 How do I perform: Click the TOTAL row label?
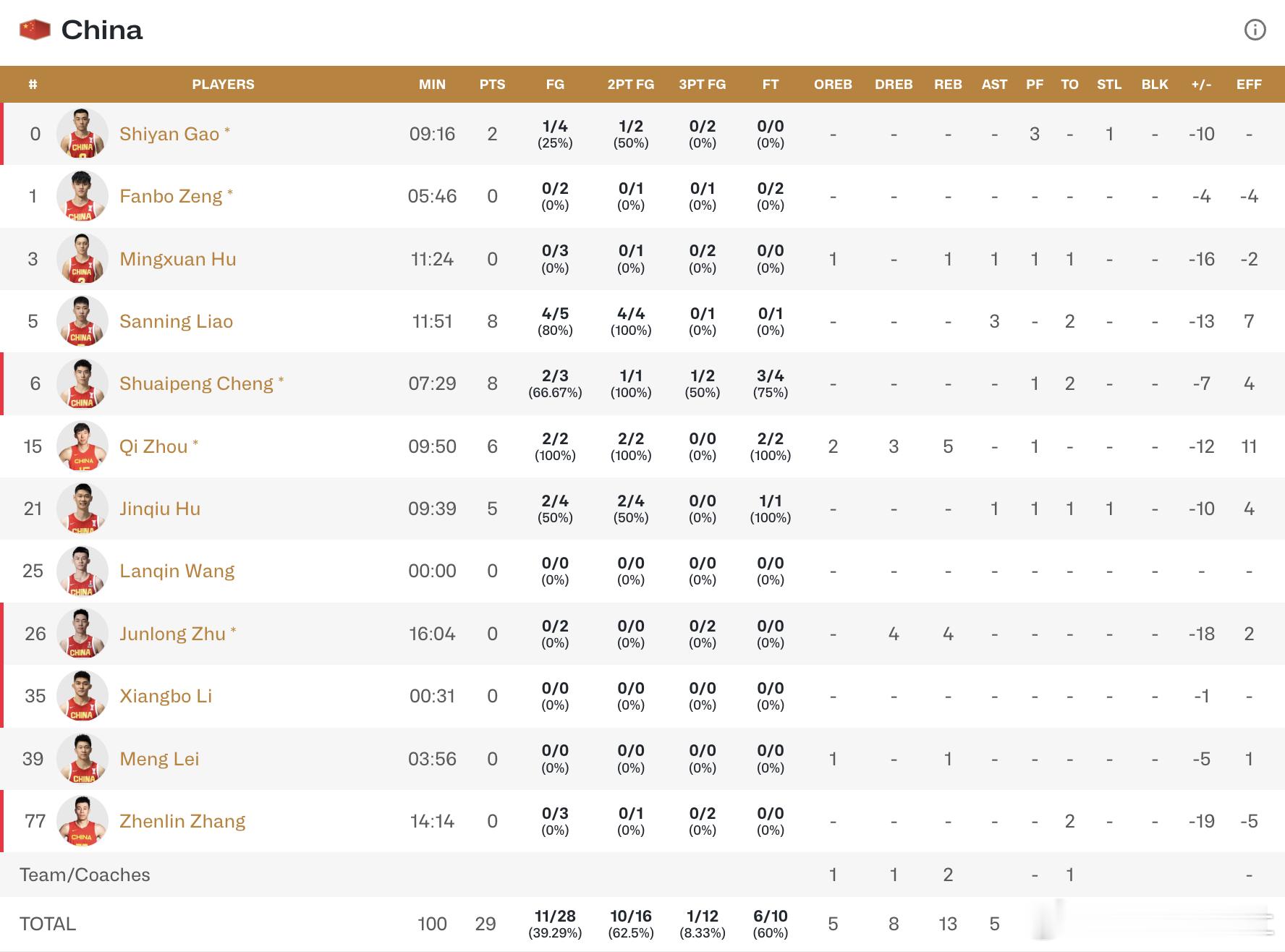[48, 924]
